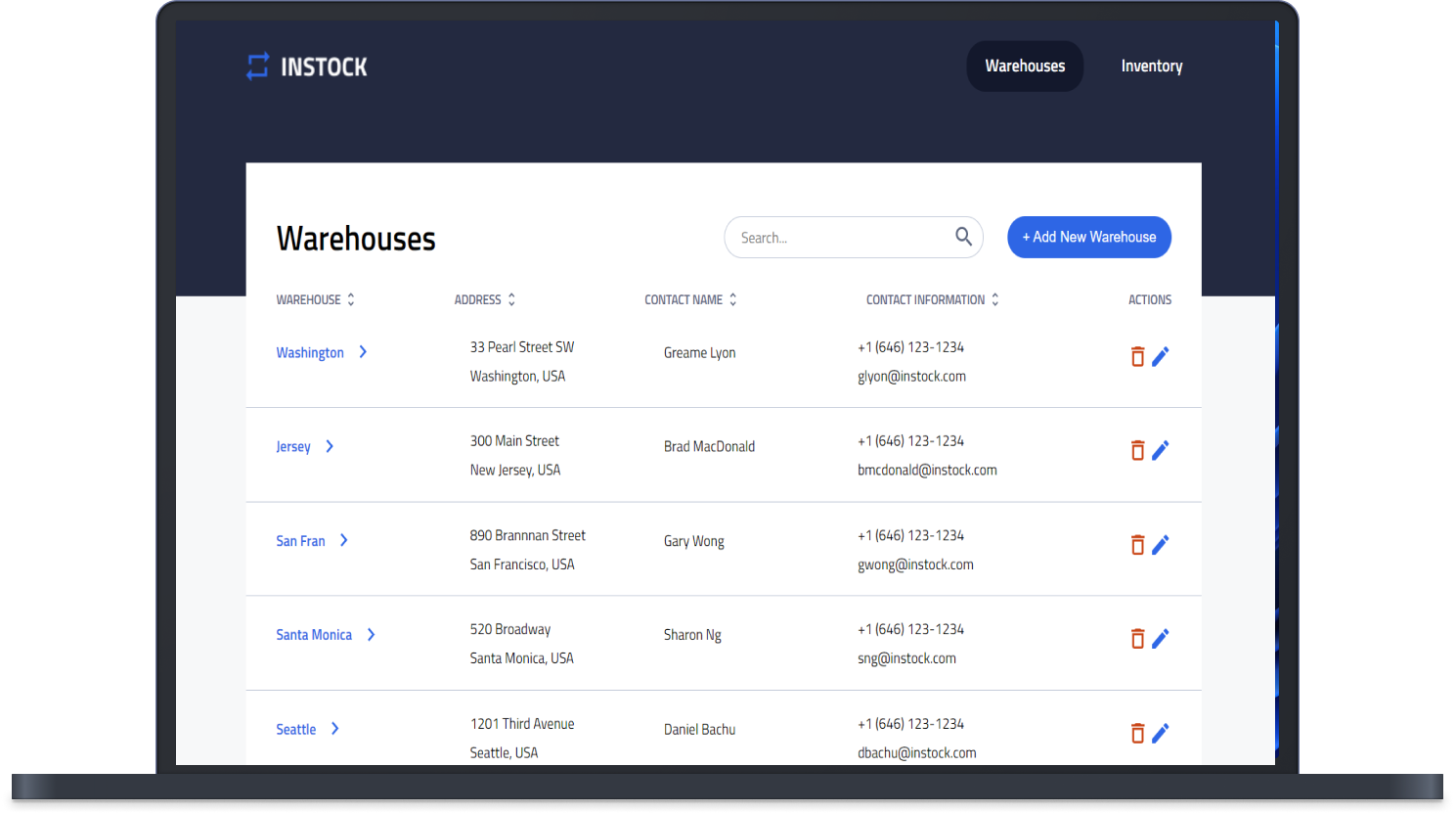Delete the Santa Monica warehouse

coord(1137,639)
